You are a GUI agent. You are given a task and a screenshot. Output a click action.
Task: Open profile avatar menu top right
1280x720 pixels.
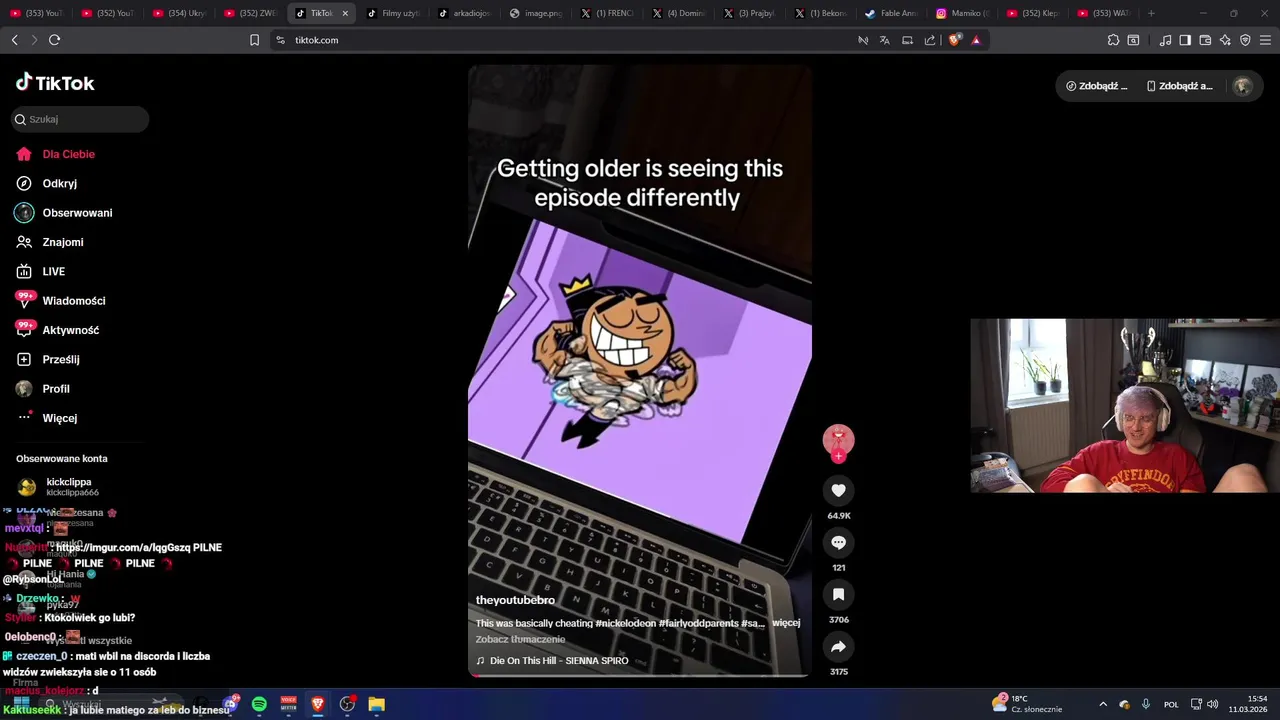click(x=1242, y=86)
